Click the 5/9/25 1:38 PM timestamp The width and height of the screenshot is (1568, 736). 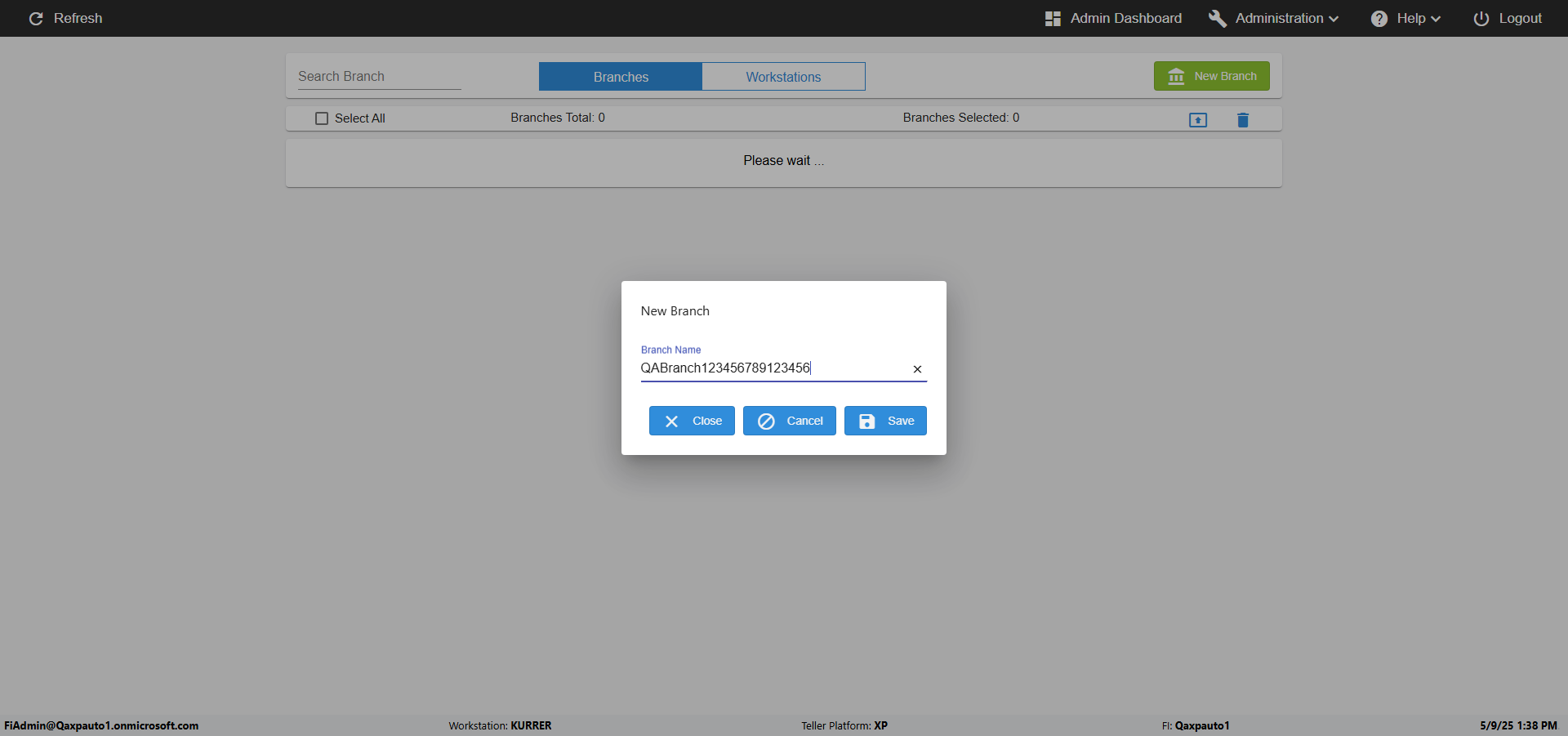pos(1518,725)
